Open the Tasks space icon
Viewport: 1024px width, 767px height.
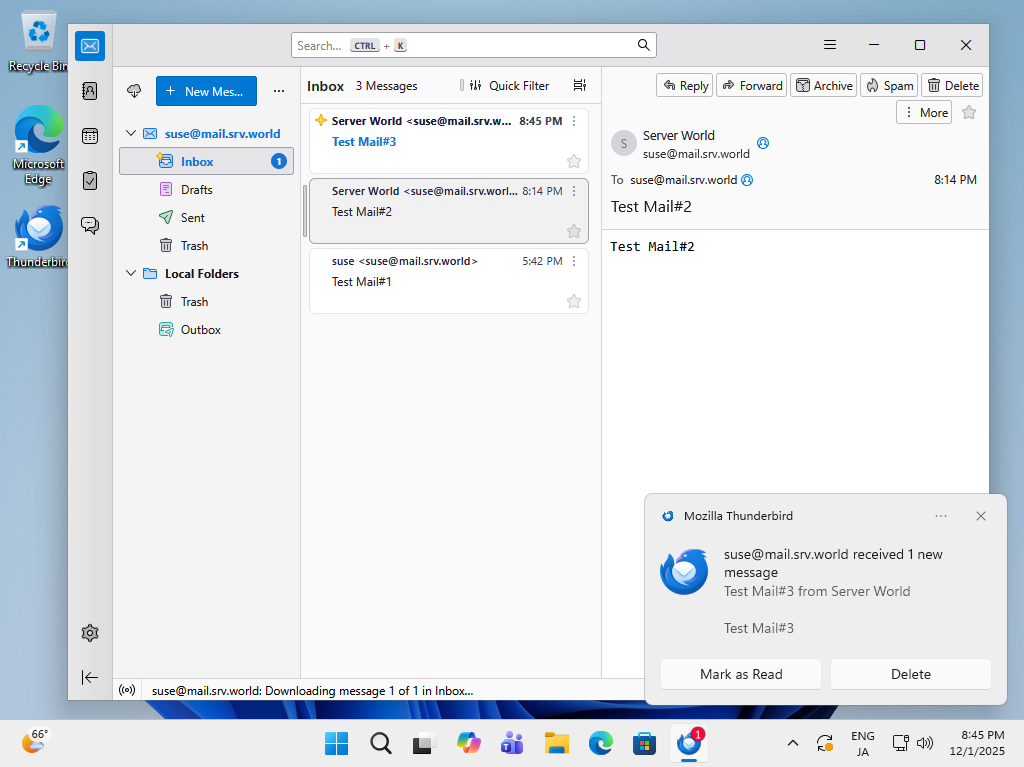(x=90, y=181)
